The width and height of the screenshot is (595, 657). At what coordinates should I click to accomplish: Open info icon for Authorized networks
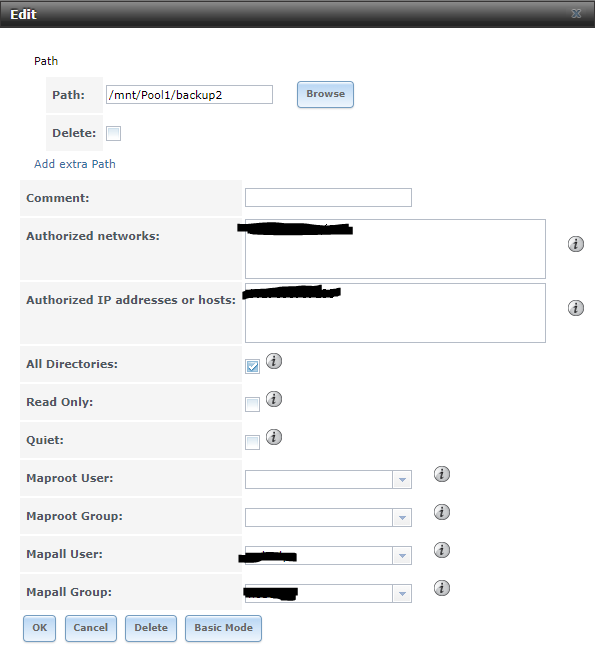coord(576,244)
